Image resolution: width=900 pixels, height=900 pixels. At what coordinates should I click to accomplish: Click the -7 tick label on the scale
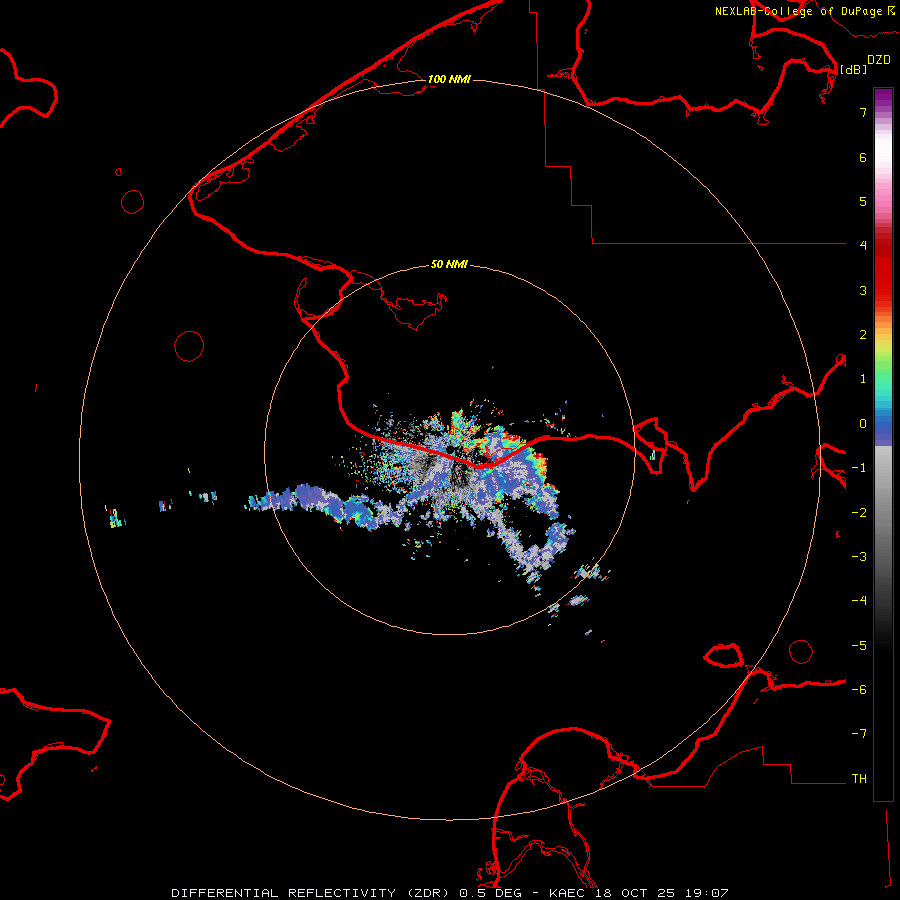pos(859,734)
